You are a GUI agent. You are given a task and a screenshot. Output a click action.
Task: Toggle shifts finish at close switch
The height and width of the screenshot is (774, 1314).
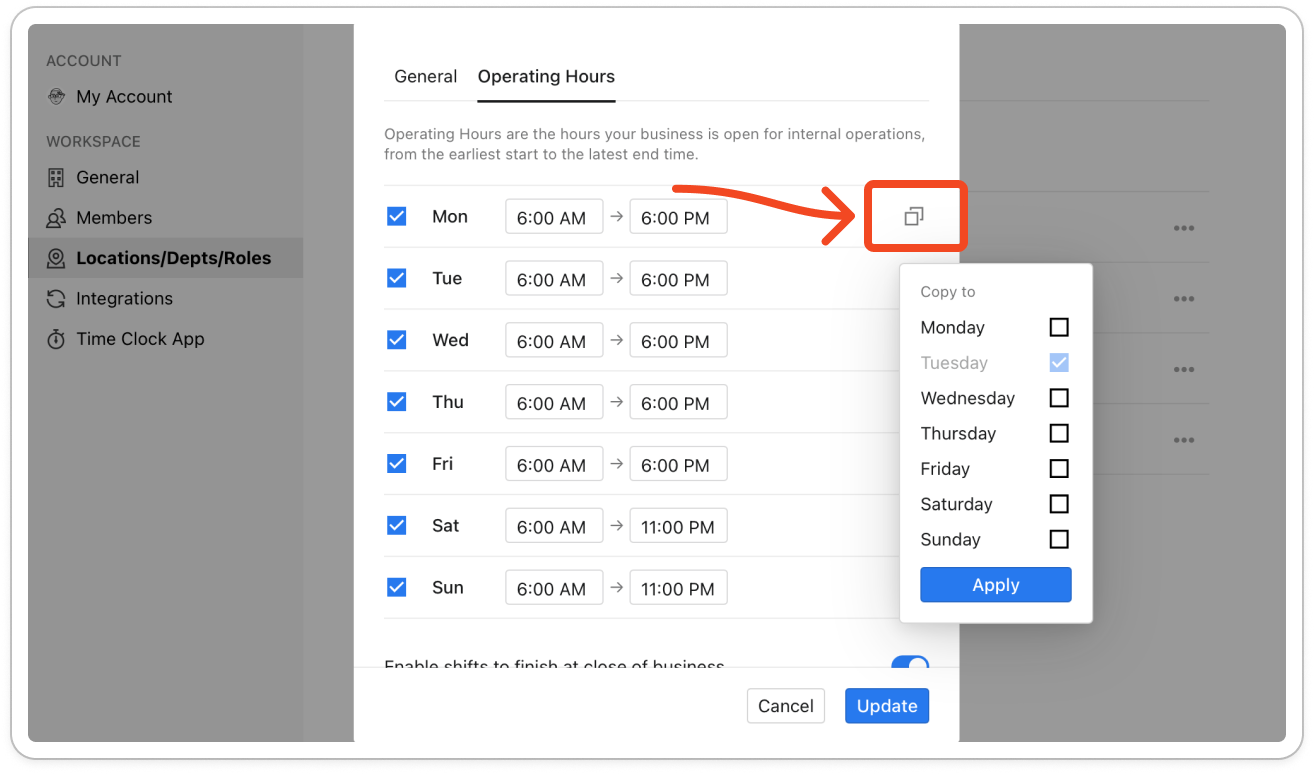910,664
